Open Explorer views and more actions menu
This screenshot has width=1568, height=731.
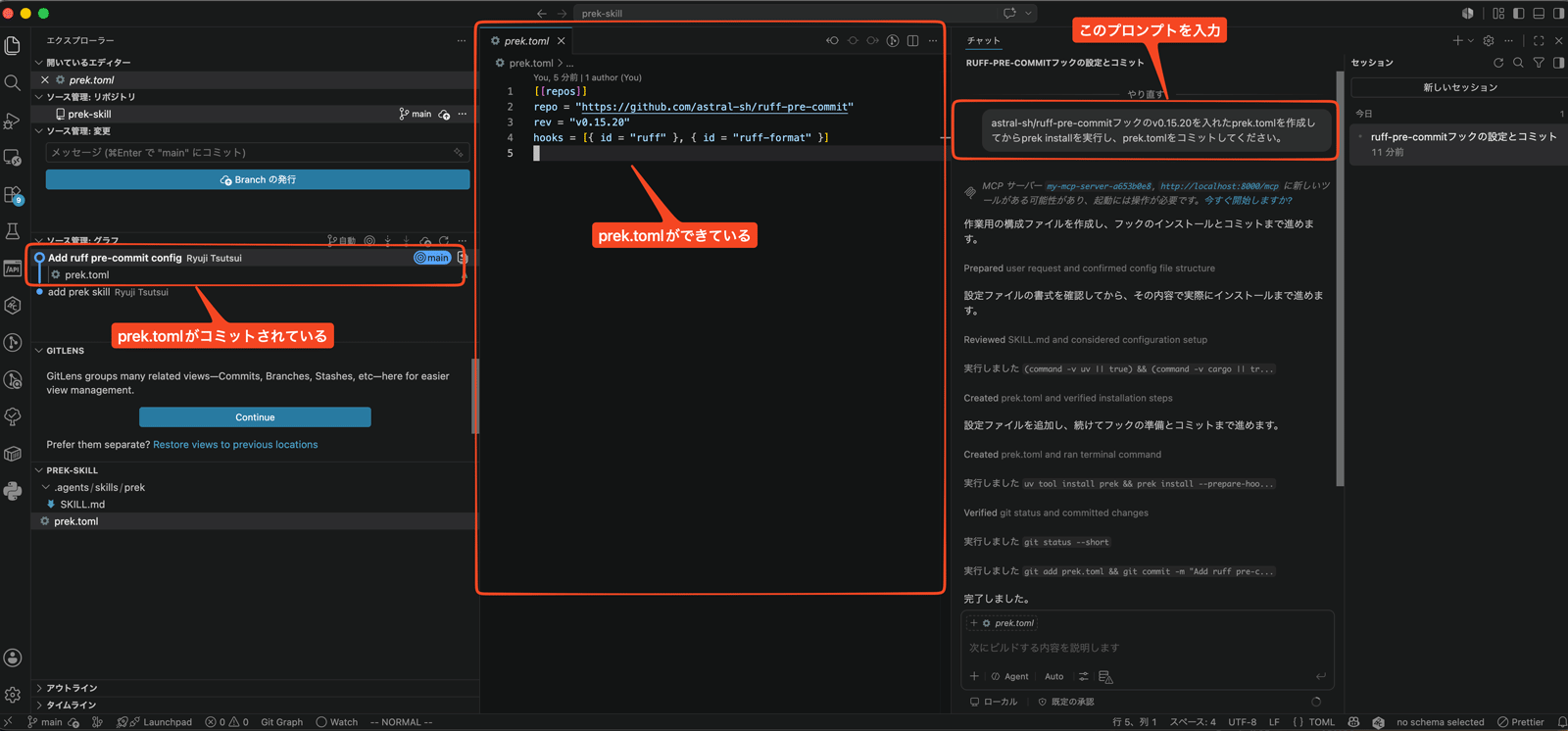[462, 41]
